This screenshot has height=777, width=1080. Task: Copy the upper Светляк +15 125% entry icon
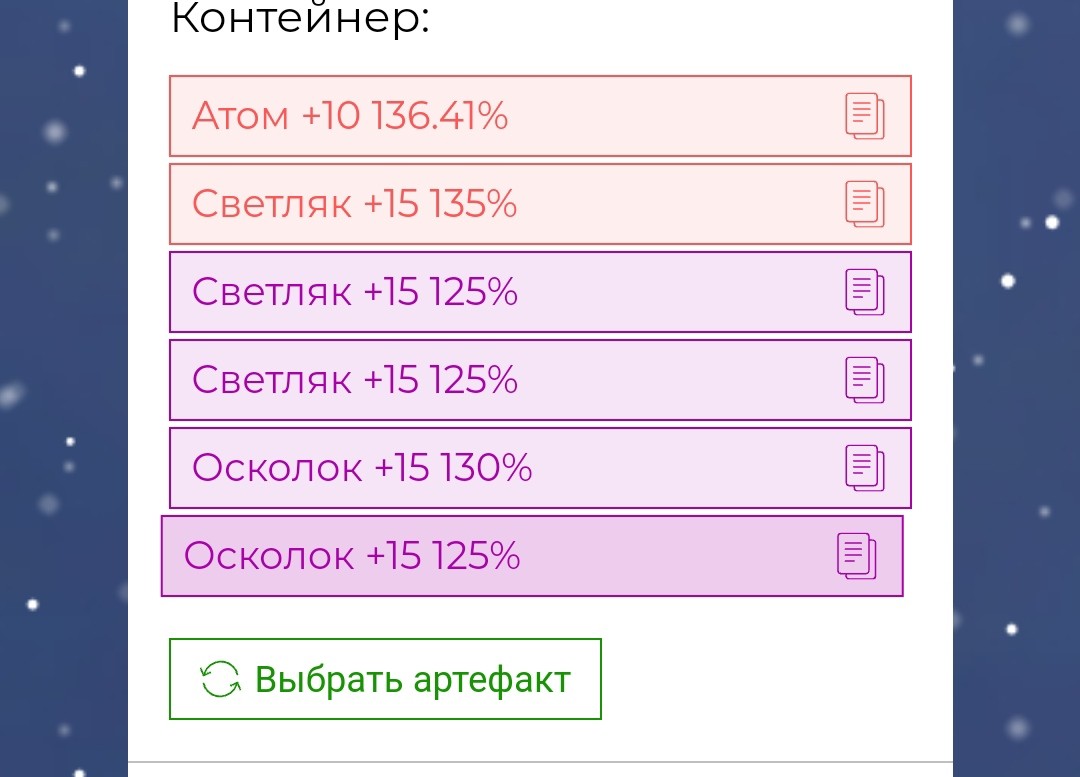click(x=865, y=292)
